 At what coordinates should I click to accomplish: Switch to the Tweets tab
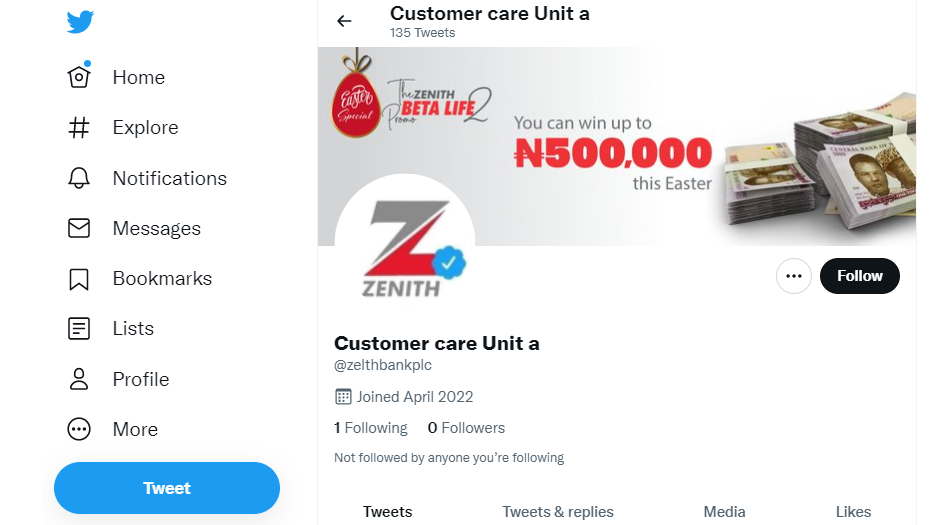coord(388,511)
